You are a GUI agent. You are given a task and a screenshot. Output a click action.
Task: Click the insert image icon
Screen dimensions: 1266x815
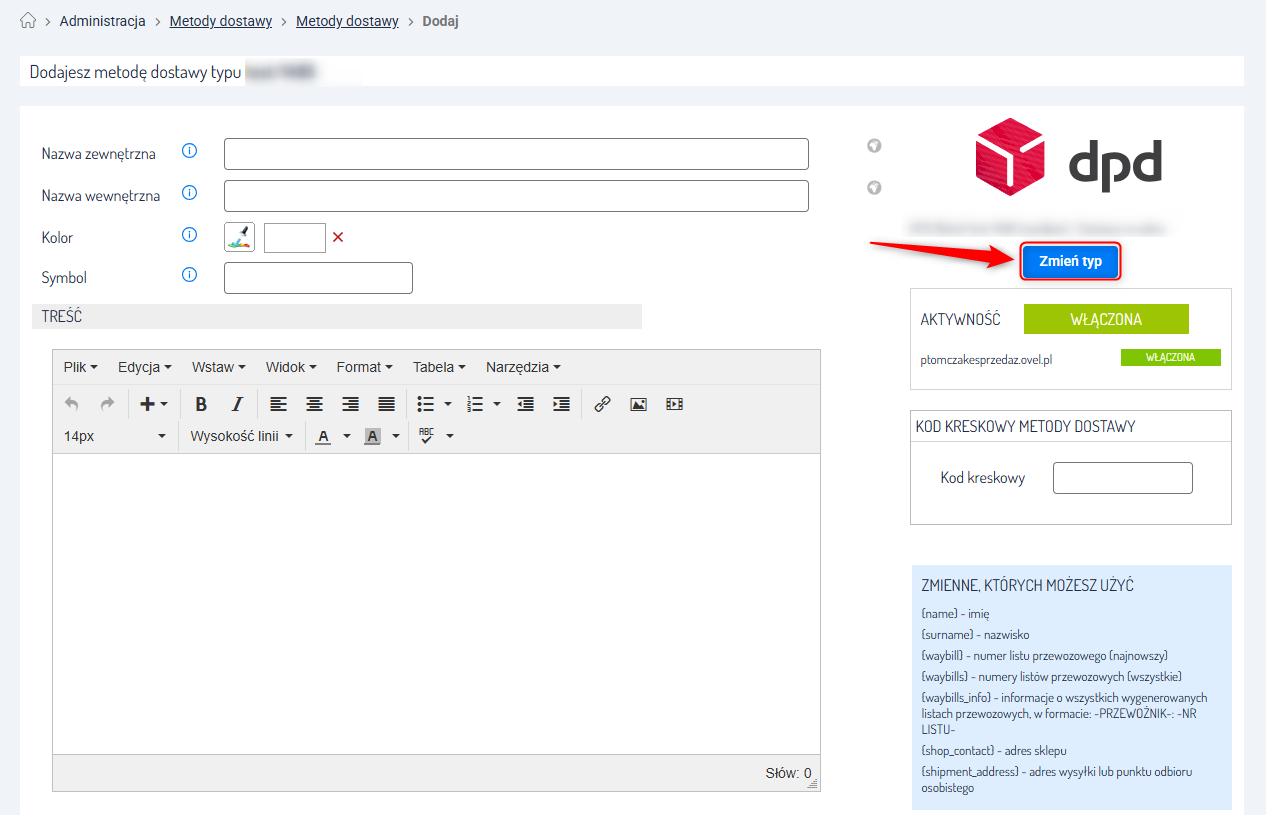point(638,404)
